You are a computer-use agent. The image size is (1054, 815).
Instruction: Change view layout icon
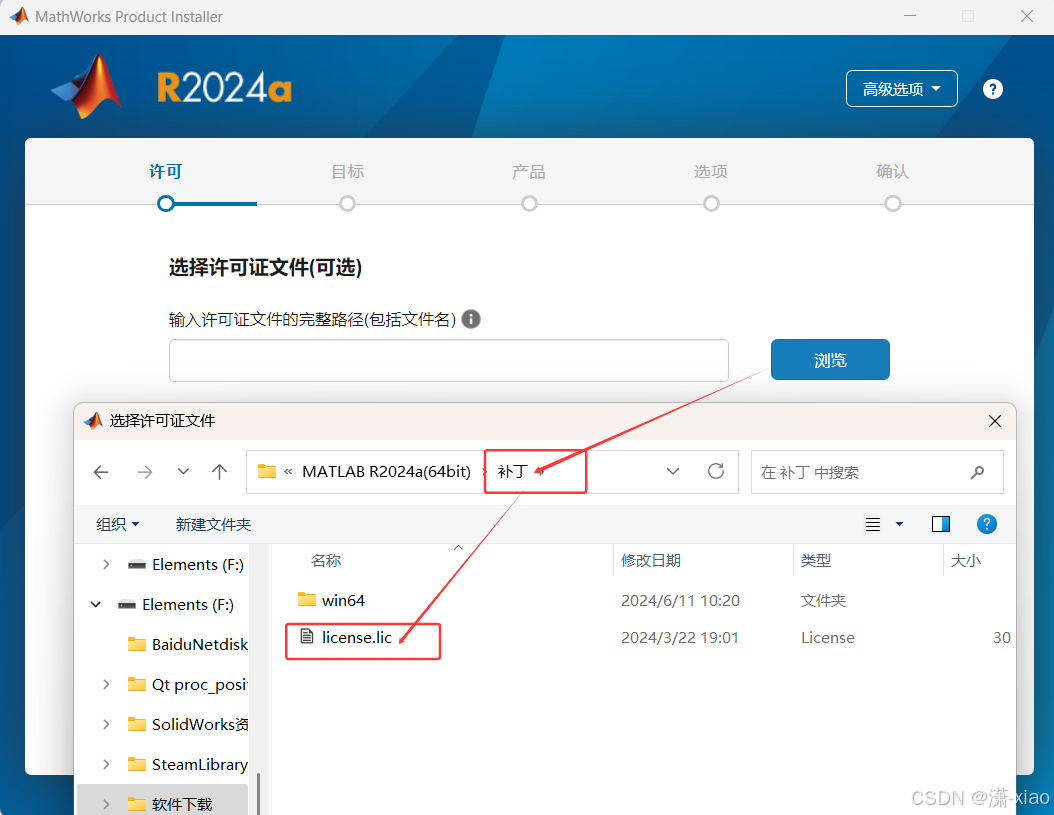tap(873, 525)
